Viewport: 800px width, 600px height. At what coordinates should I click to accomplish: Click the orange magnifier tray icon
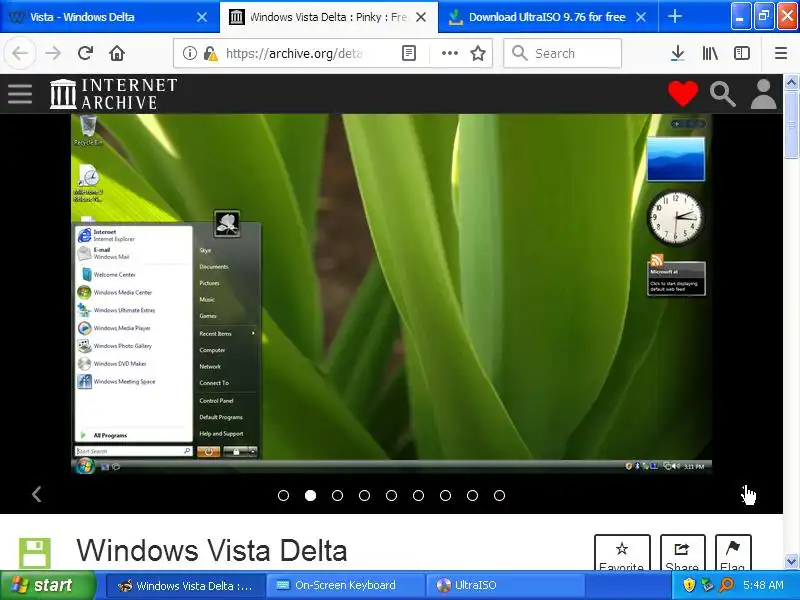pos(726,585)
